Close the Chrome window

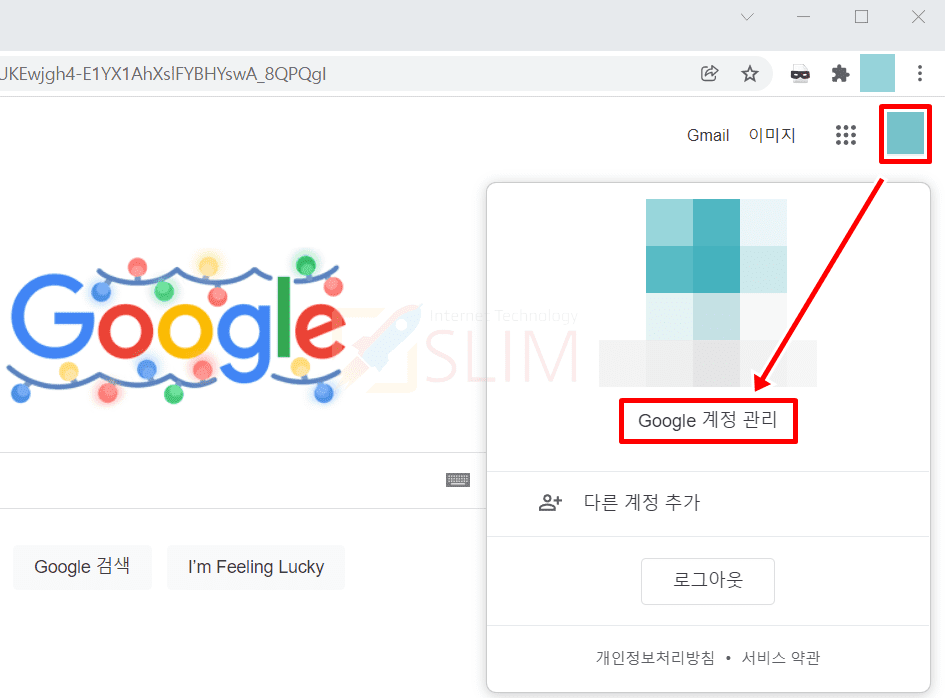[x=918, y=17]
